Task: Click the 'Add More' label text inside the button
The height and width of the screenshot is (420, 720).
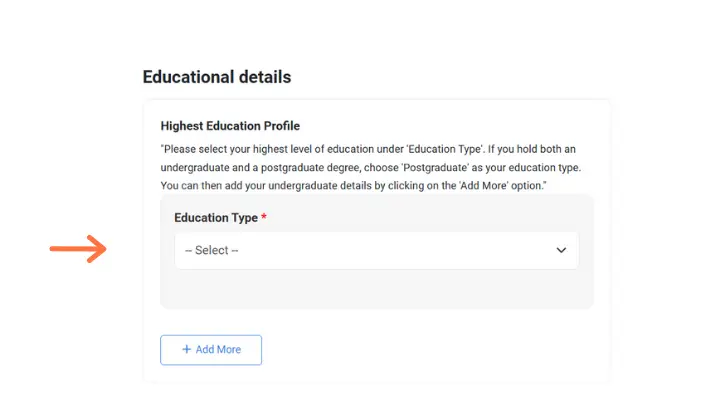Action: [218, 349]
